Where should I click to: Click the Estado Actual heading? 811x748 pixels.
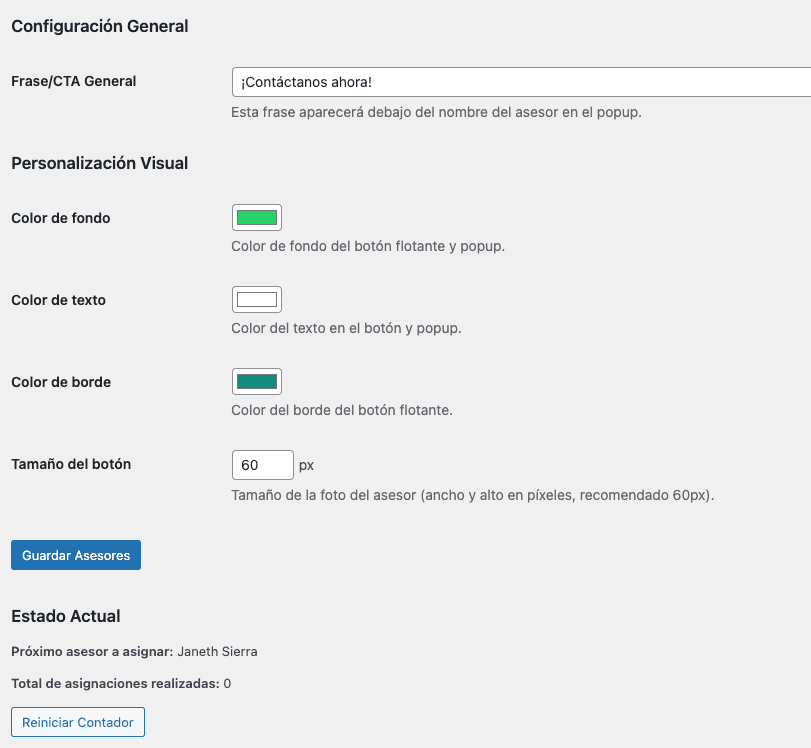(66, 616)
